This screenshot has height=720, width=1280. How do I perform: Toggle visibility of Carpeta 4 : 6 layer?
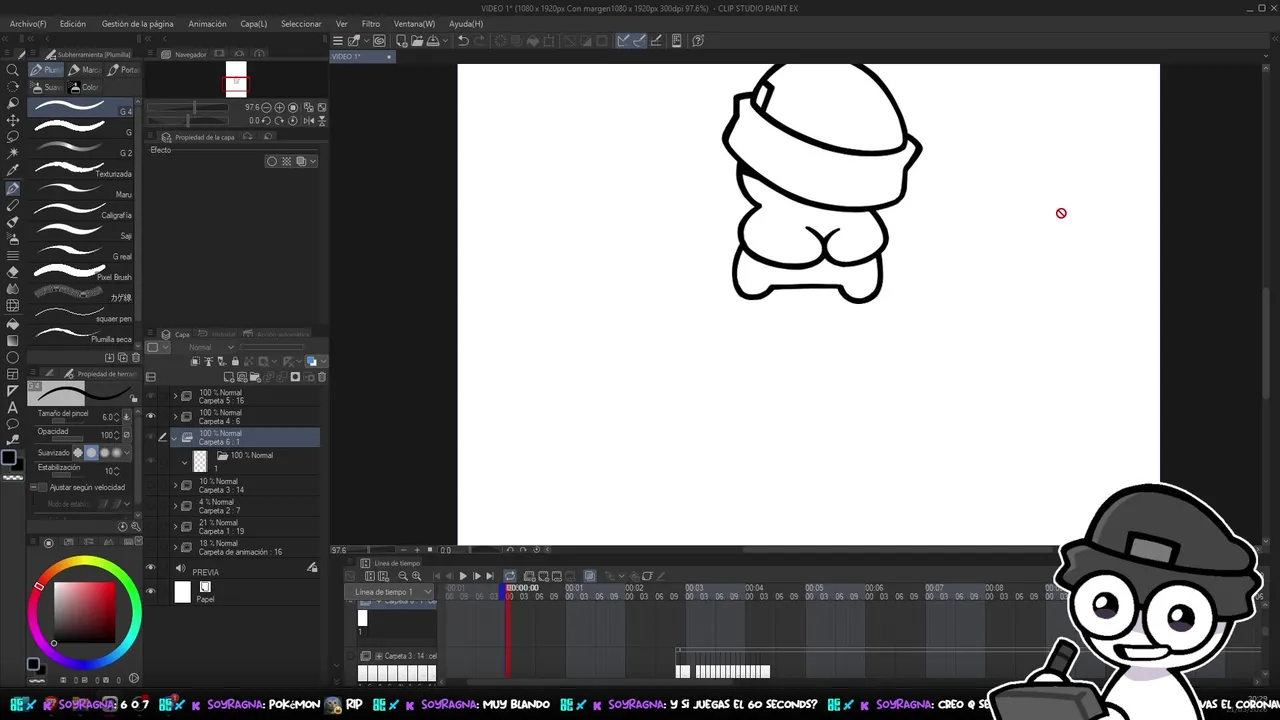coord(151,417)
